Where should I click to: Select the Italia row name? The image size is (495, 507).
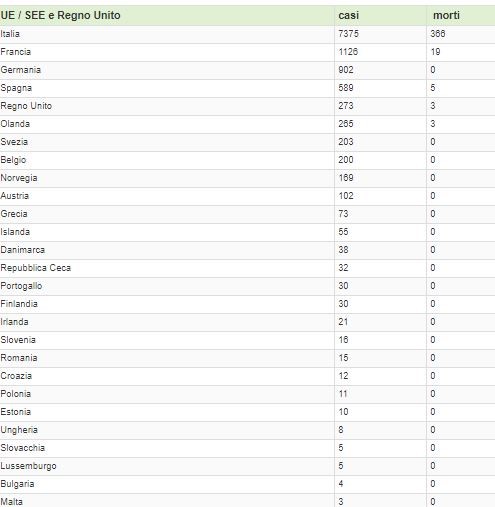tap(10, 34)
